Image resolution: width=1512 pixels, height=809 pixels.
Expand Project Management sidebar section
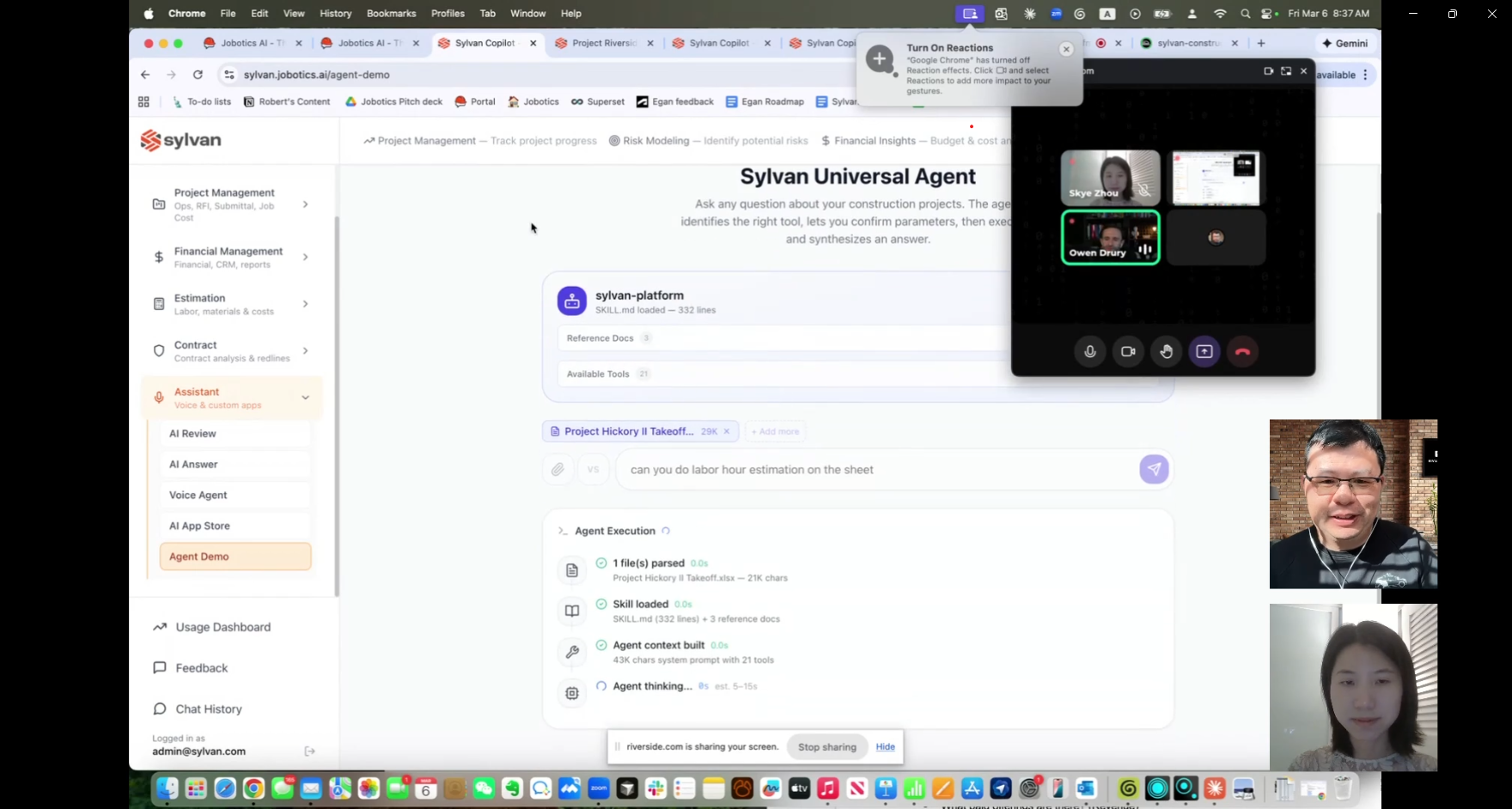tap(232, 204)
